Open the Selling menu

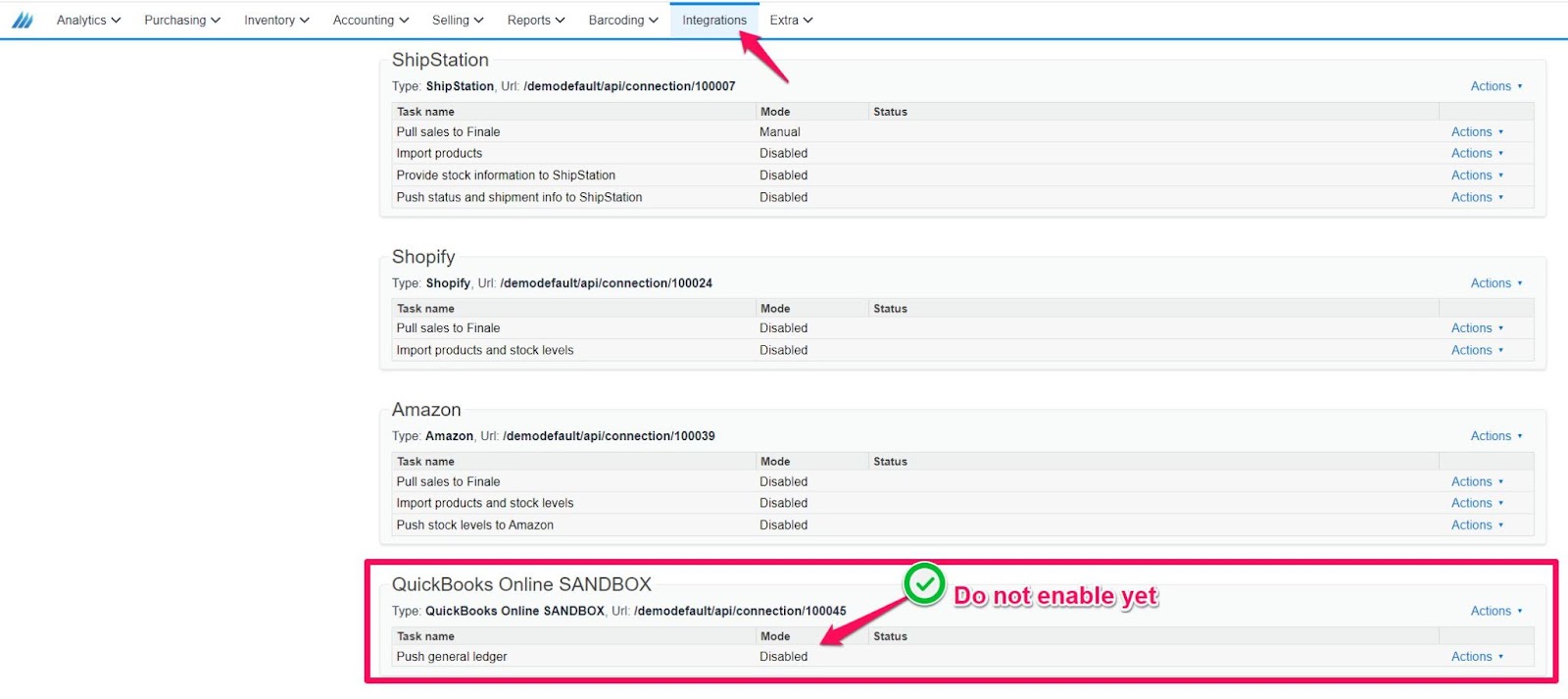tap(458, 20)
